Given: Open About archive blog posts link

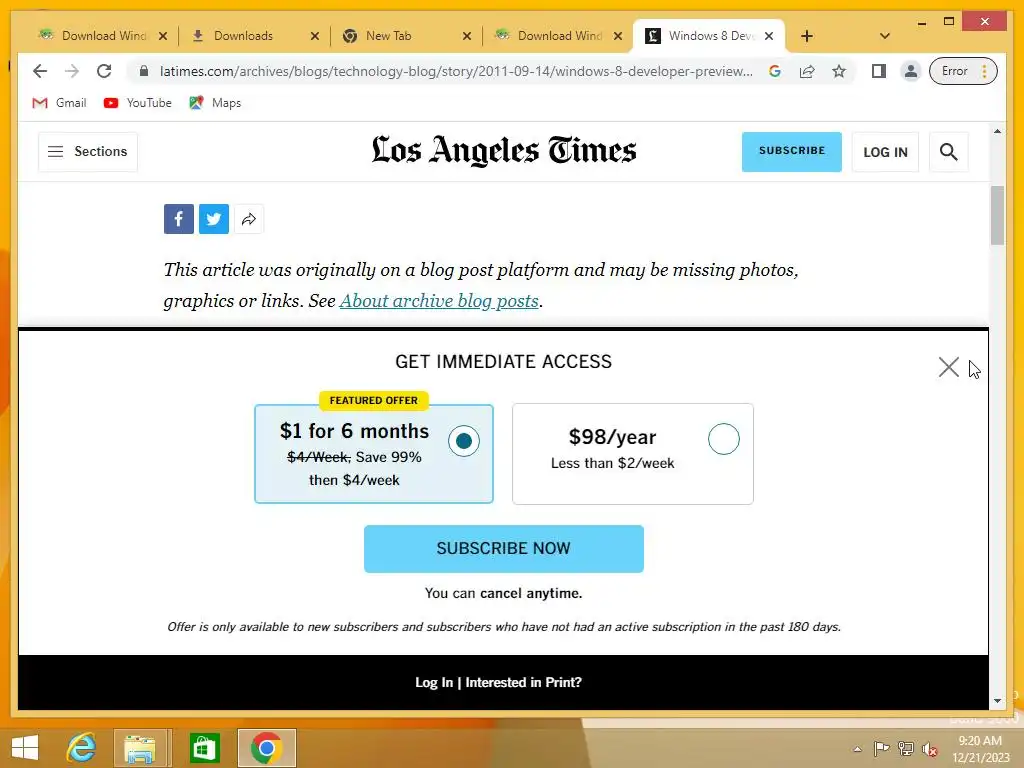Looking at the screenshot, I should click(439, 301).
